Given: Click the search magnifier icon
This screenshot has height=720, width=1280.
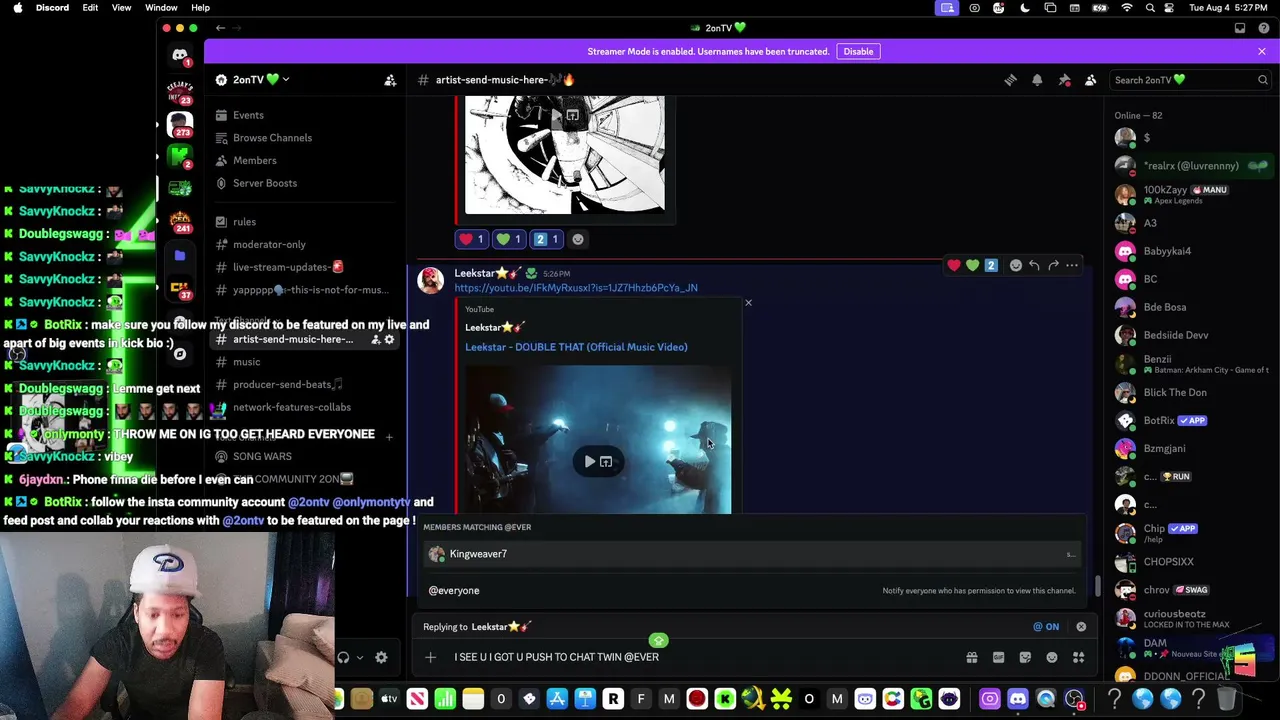Looking at the screenshot, I should click(x=1263, y=80).
